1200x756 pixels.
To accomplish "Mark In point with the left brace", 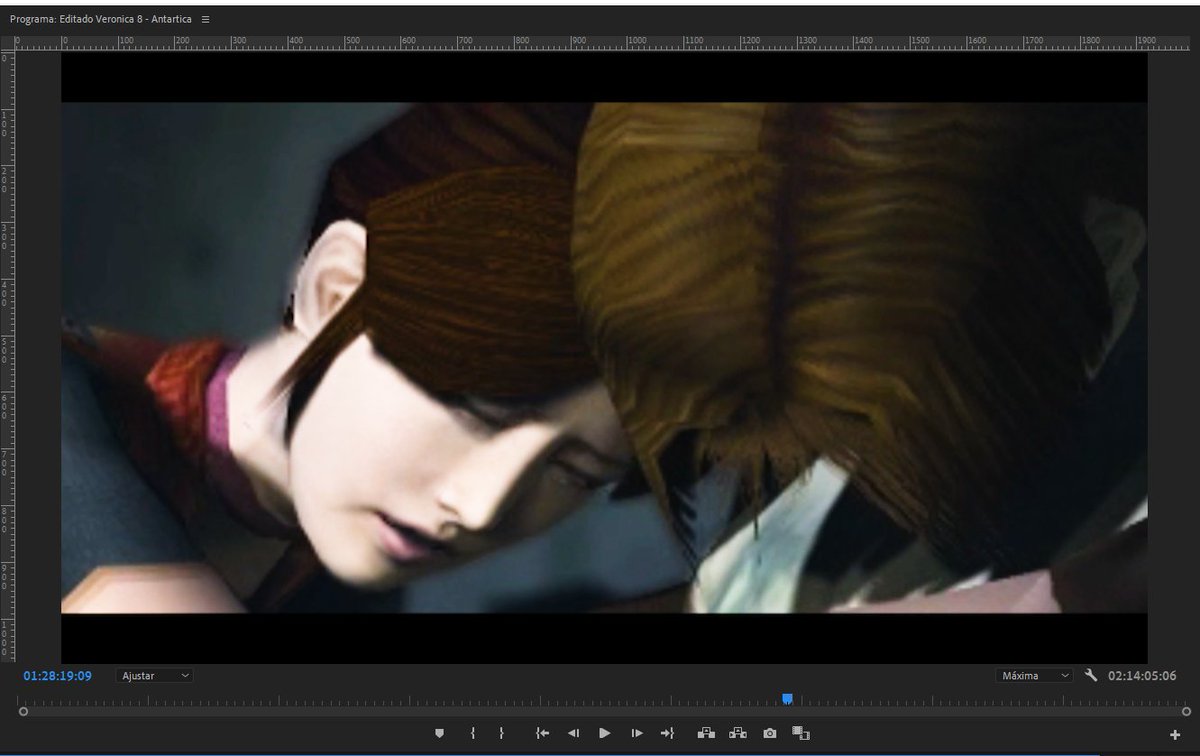I will tap(473, 733).
